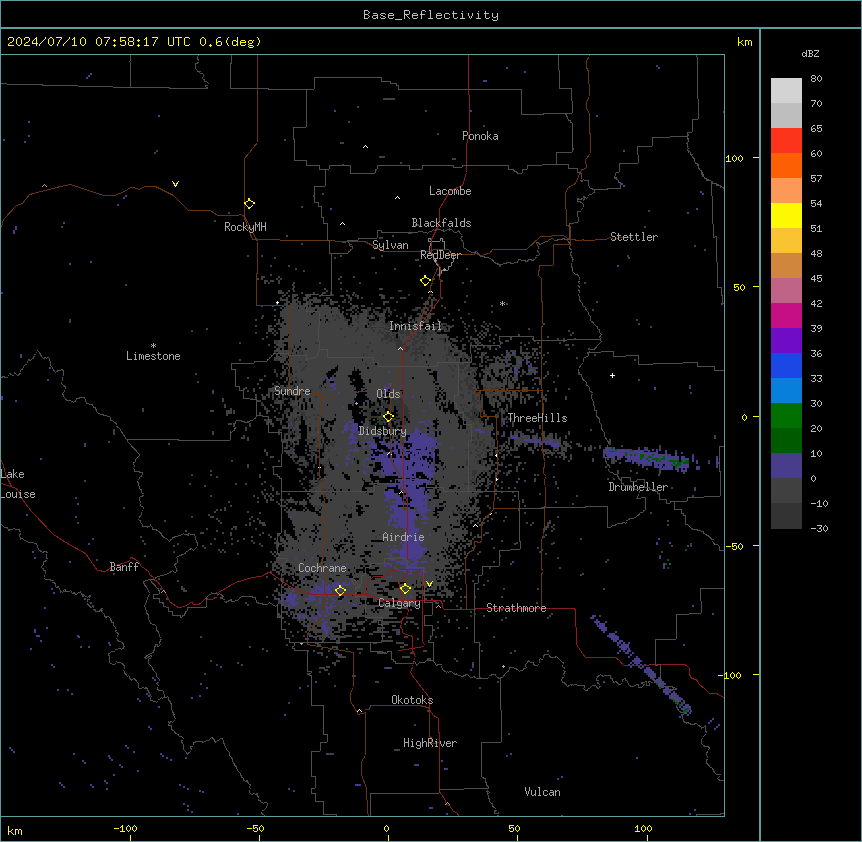Click the Didsbury label
Image resolution: width=862 pixels, height=842 pixels.
pyautogui.click(x=382, y=431)
